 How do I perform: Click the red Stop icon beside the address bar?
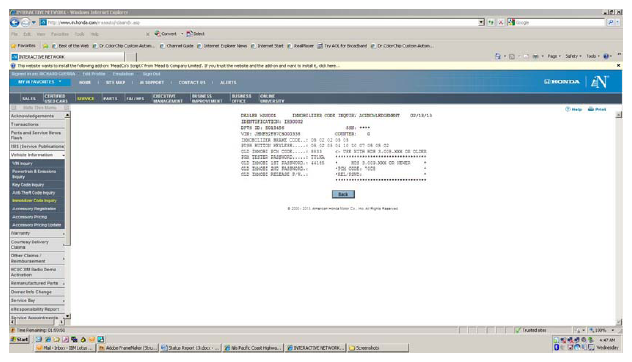pos(501,23)
